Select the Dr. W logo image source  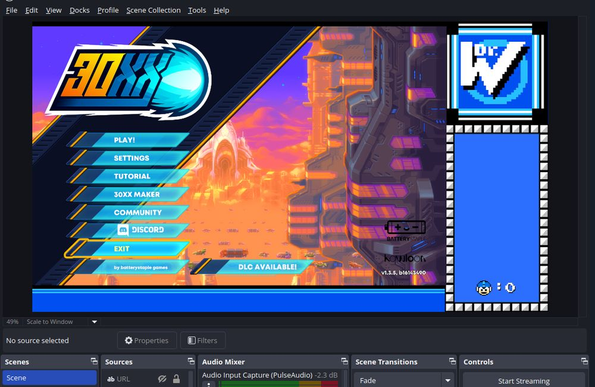(495, 71)
